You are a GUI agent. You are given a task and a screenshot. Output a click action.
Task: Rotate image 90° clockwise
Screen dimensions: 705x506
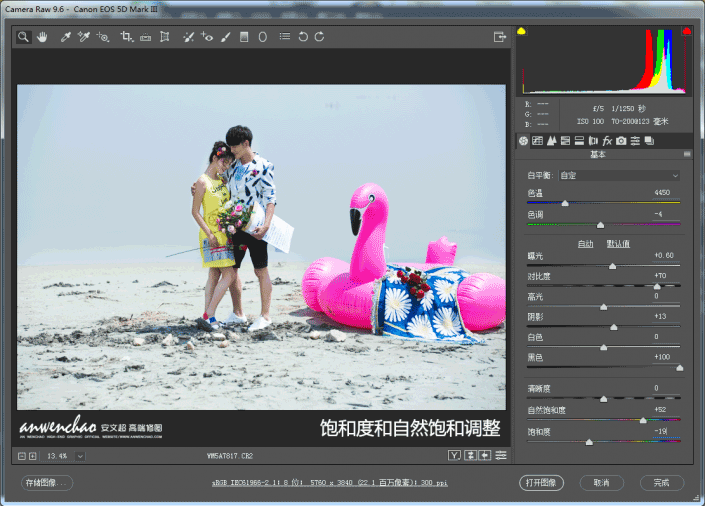pyautogui.click(x=319, y=37)
